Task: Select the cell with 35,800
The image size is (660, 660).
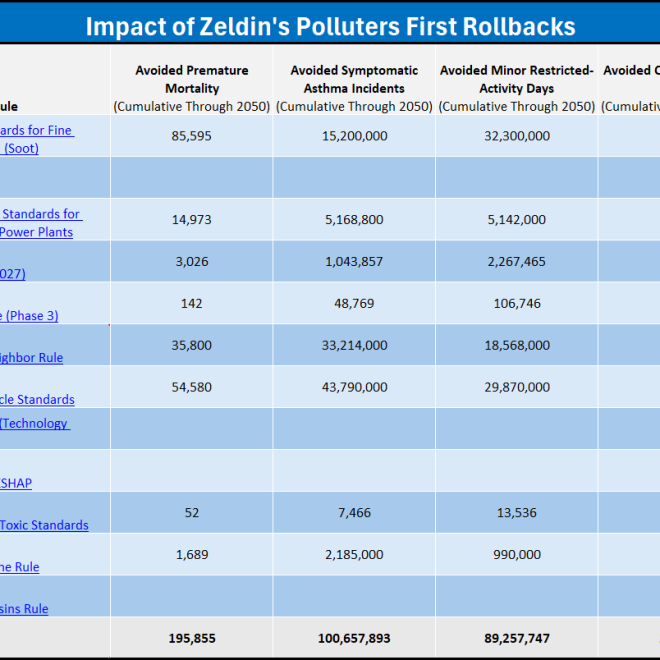Action: pos(192,345)
